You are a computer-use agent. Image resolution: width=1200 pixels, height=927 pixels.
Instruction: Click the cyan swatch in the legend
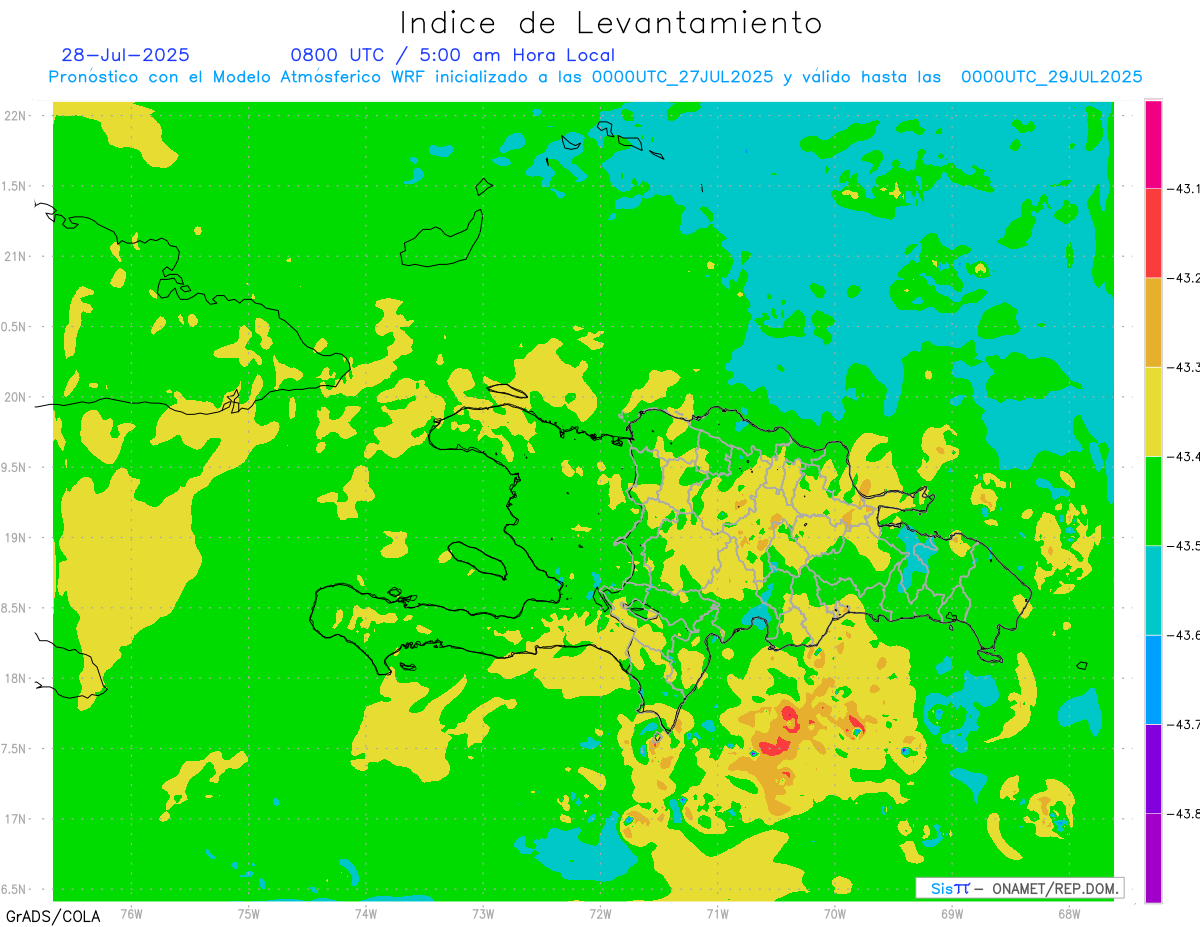[x=1153, y=589]
